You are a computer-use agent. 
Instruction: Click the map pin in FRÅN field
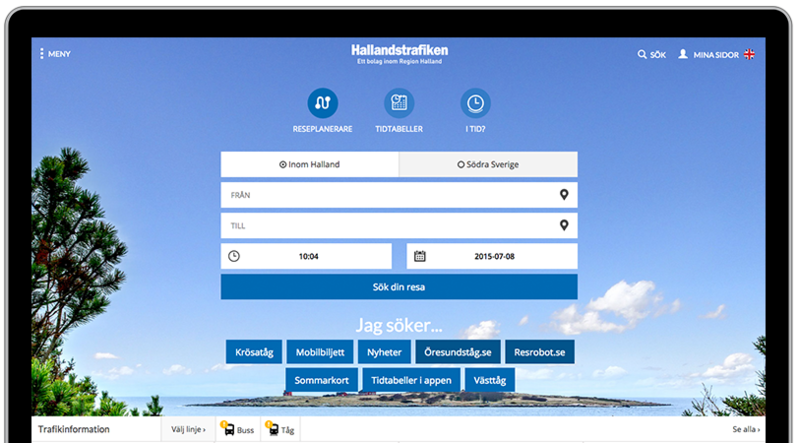[x=564, y=194]
